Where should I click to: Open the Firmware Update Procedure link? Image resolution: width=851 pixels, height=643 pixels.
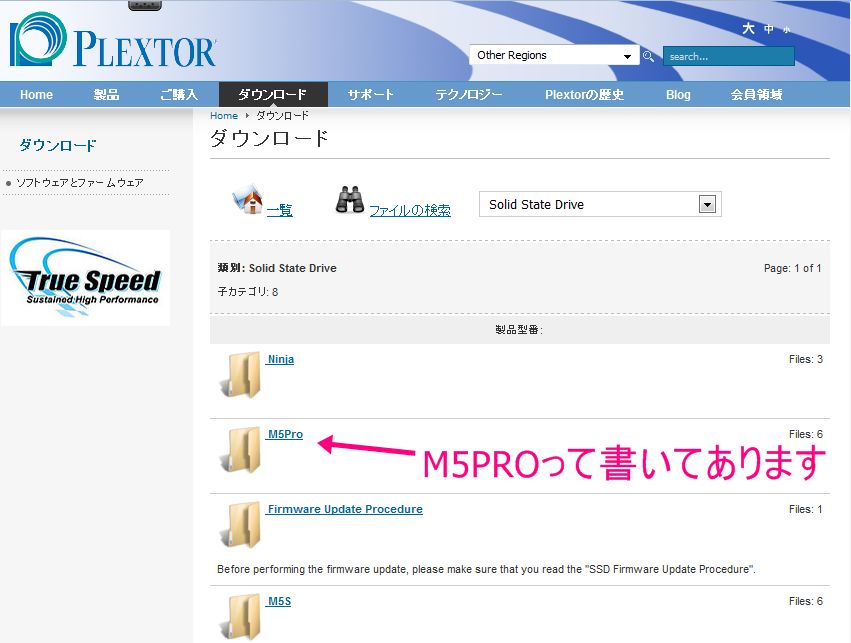click(345, 509)
